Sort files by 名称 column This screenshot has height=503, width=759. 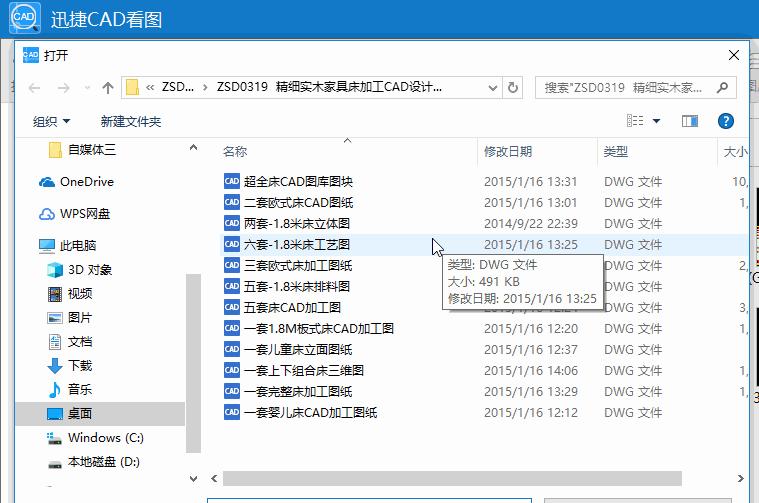tap(235, 152)
